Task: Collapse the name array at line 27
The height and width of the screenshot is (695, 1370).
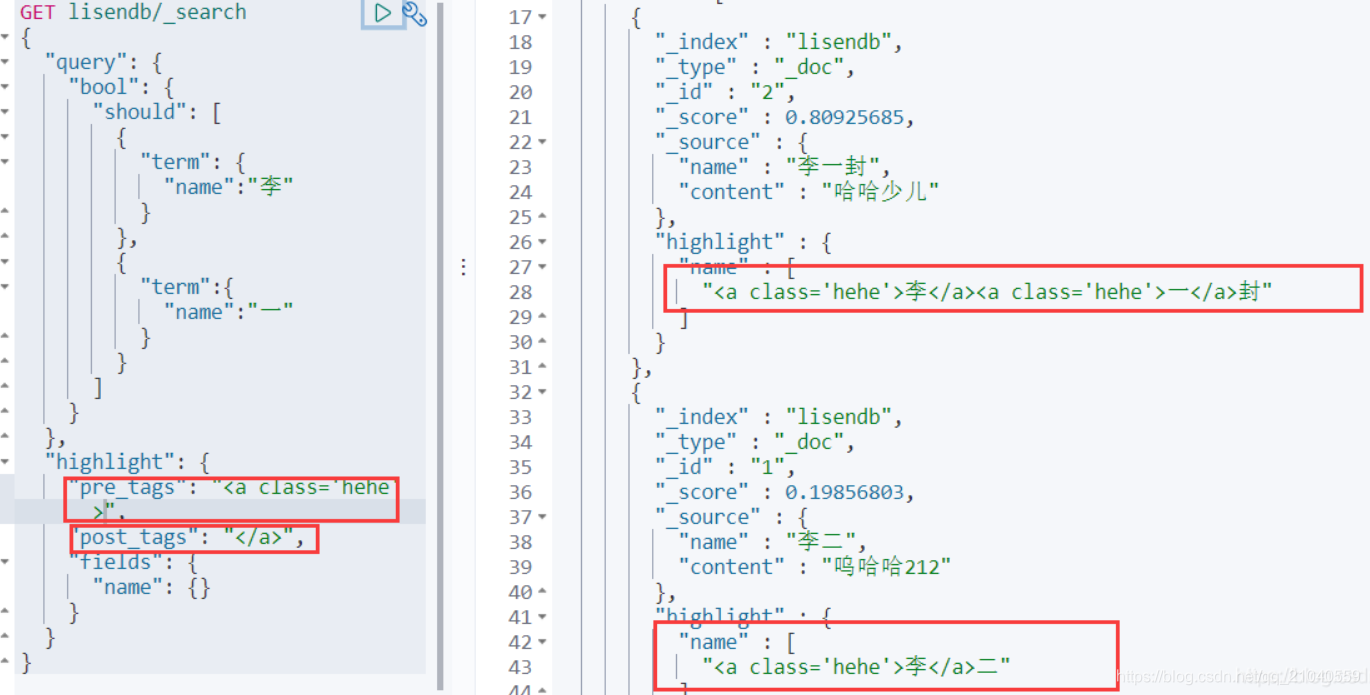Action: click(x=542, y=267)
